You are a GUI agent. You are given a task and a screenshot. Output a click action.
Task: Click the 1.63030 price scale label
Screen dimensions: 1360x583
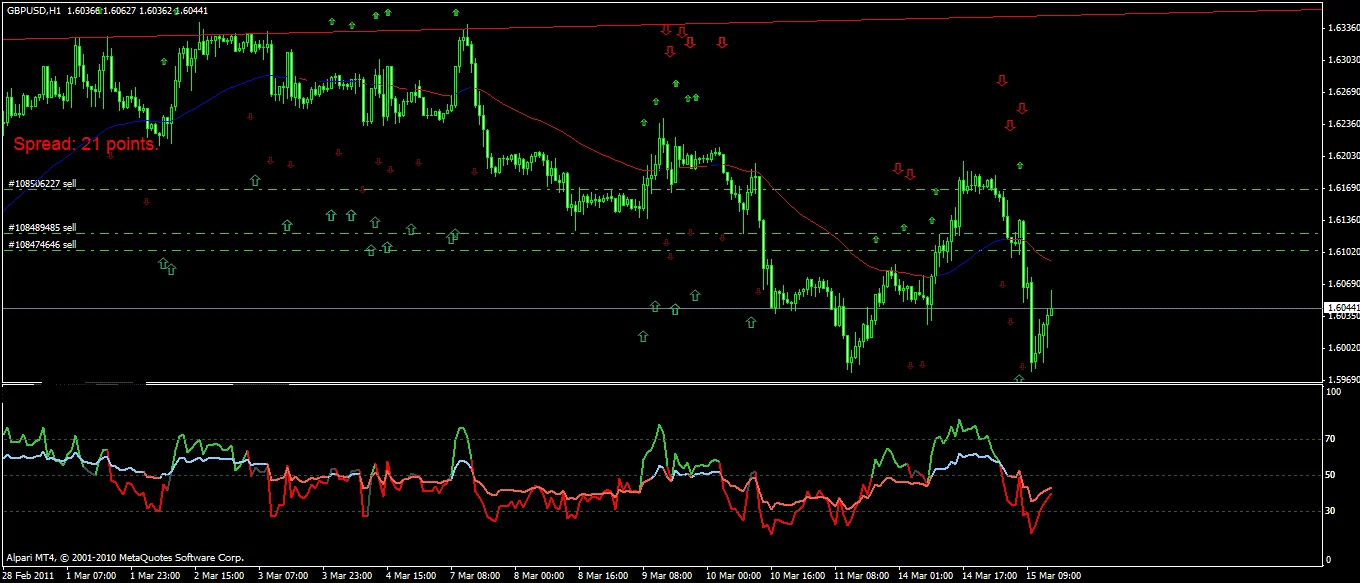pyautogui.click(x=1343, y=60)
